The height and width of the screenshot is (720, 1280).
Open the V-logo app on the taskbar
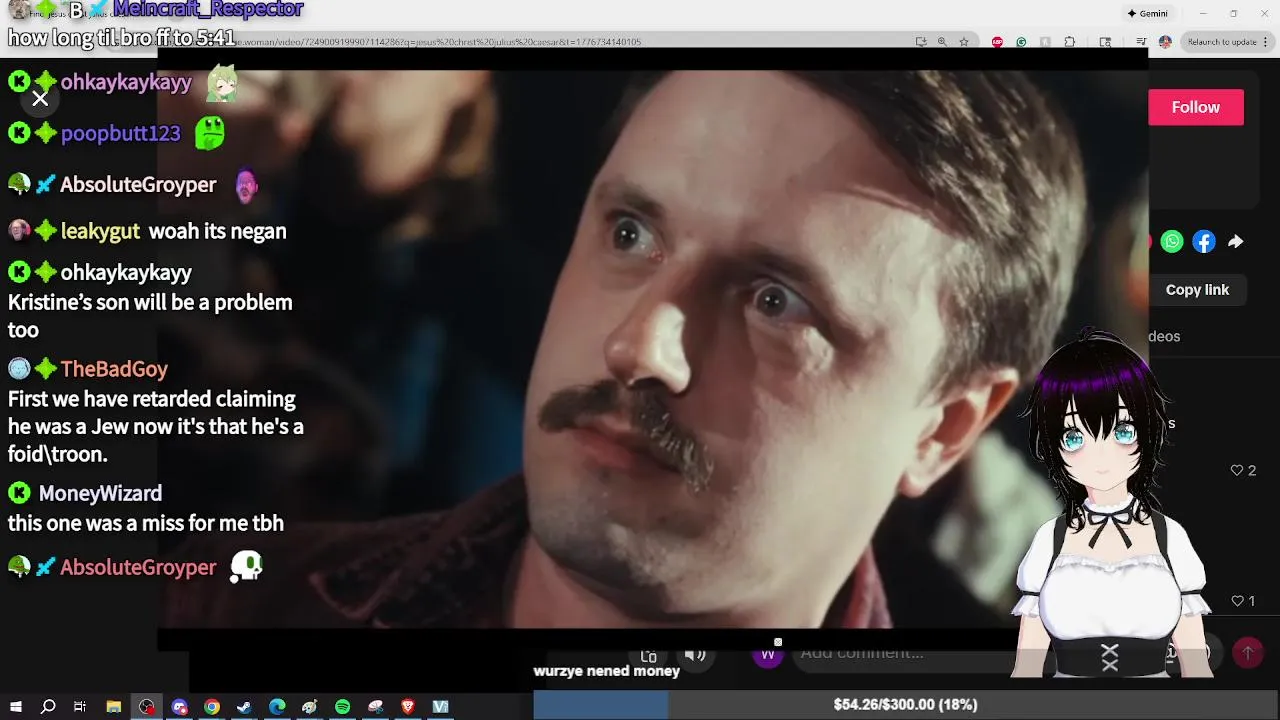441,707
